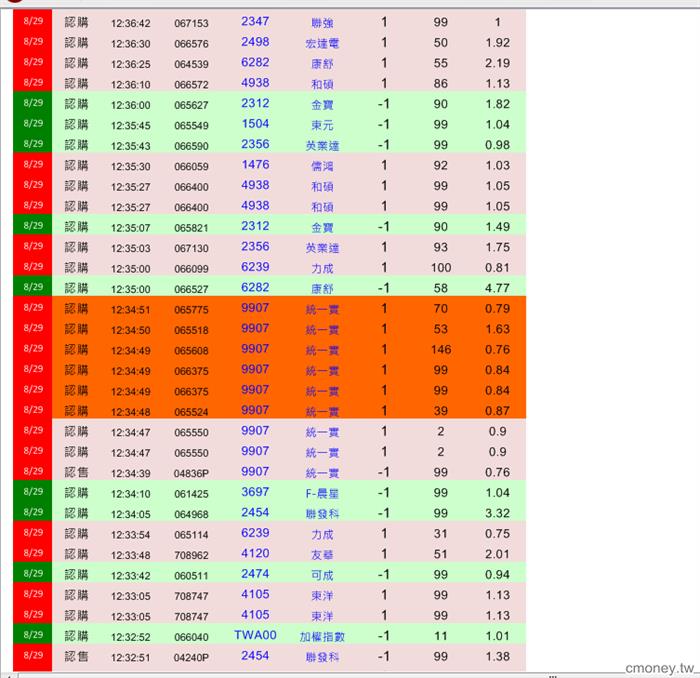Select warrant code 708962
The width and height of the screenshot is (700, 678).
pos(191,555)
